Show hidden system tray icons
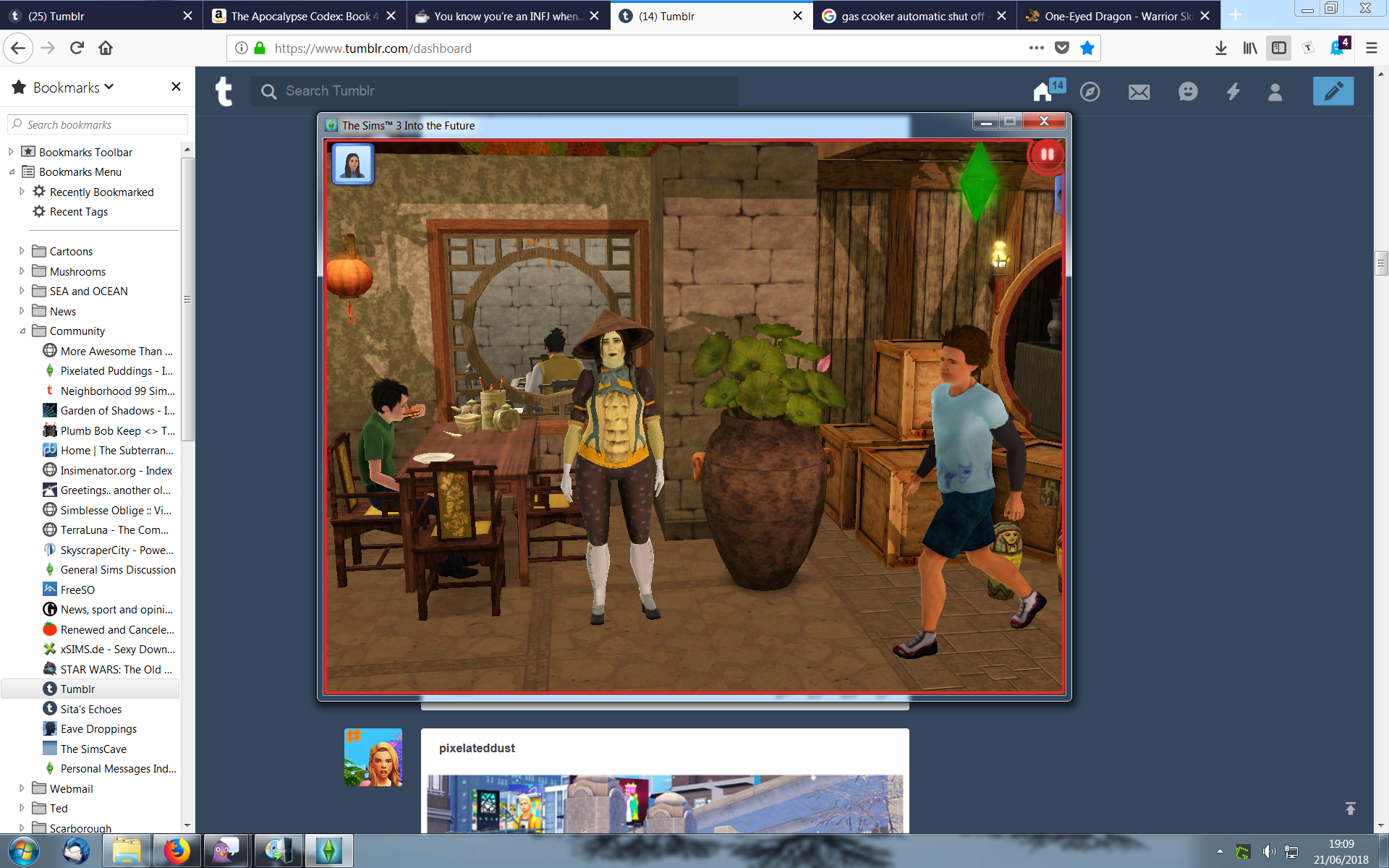 (1220, 851)
